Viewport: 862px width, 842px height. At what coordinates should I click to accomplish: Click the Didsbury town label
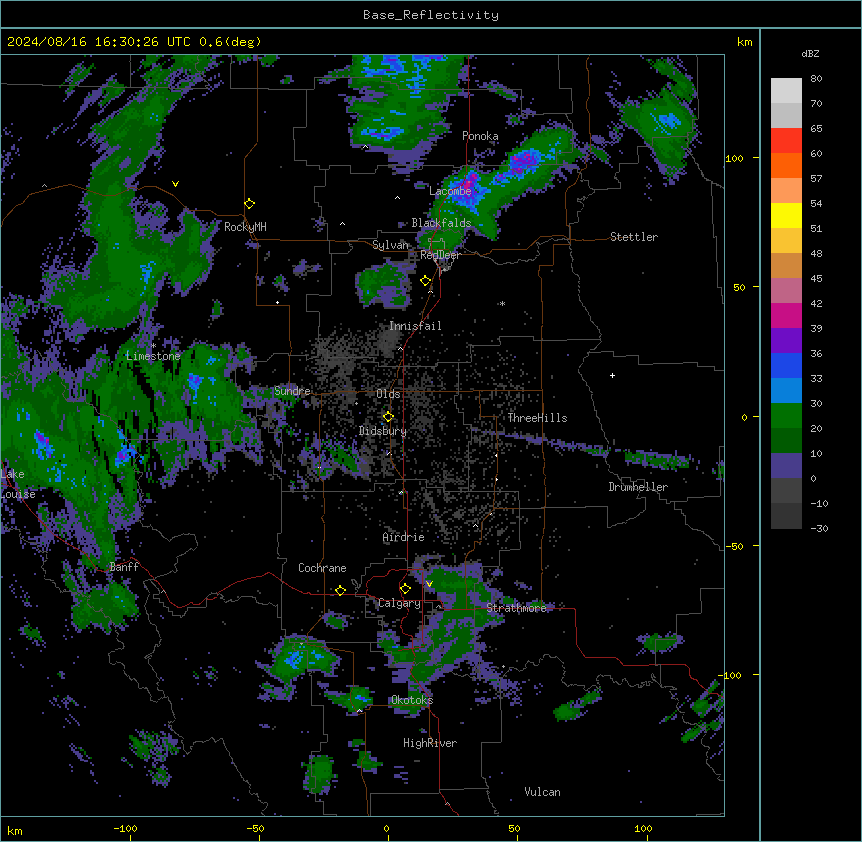click(x=383, y=431)
